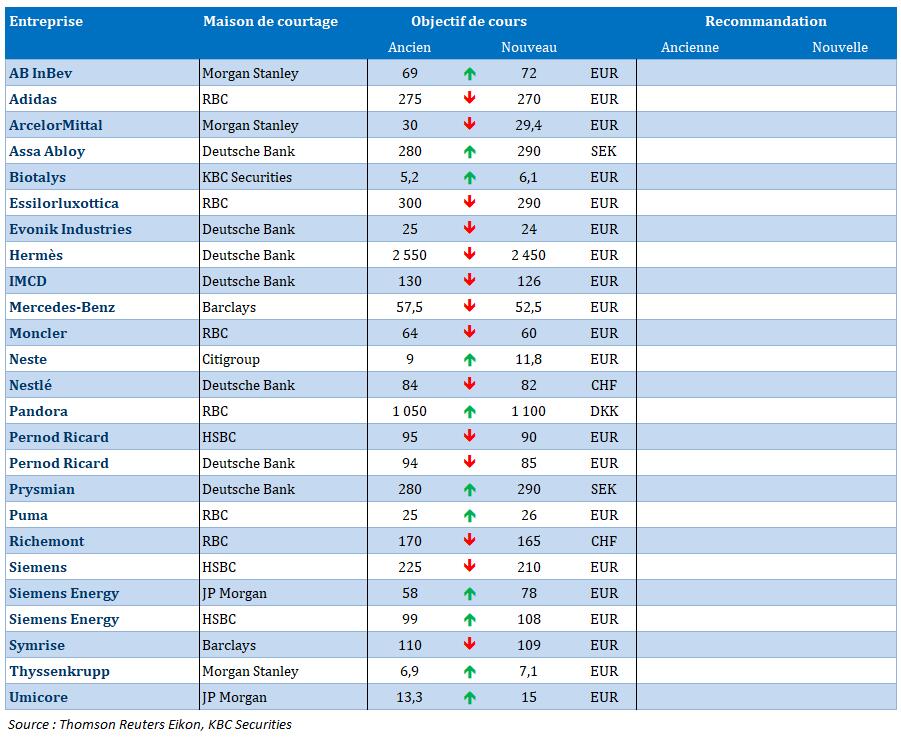This screenshot has height=737, width=901.
Task: Select the red down arrow for Symrise
Action: pyautogui.click(x=469, y=645)
